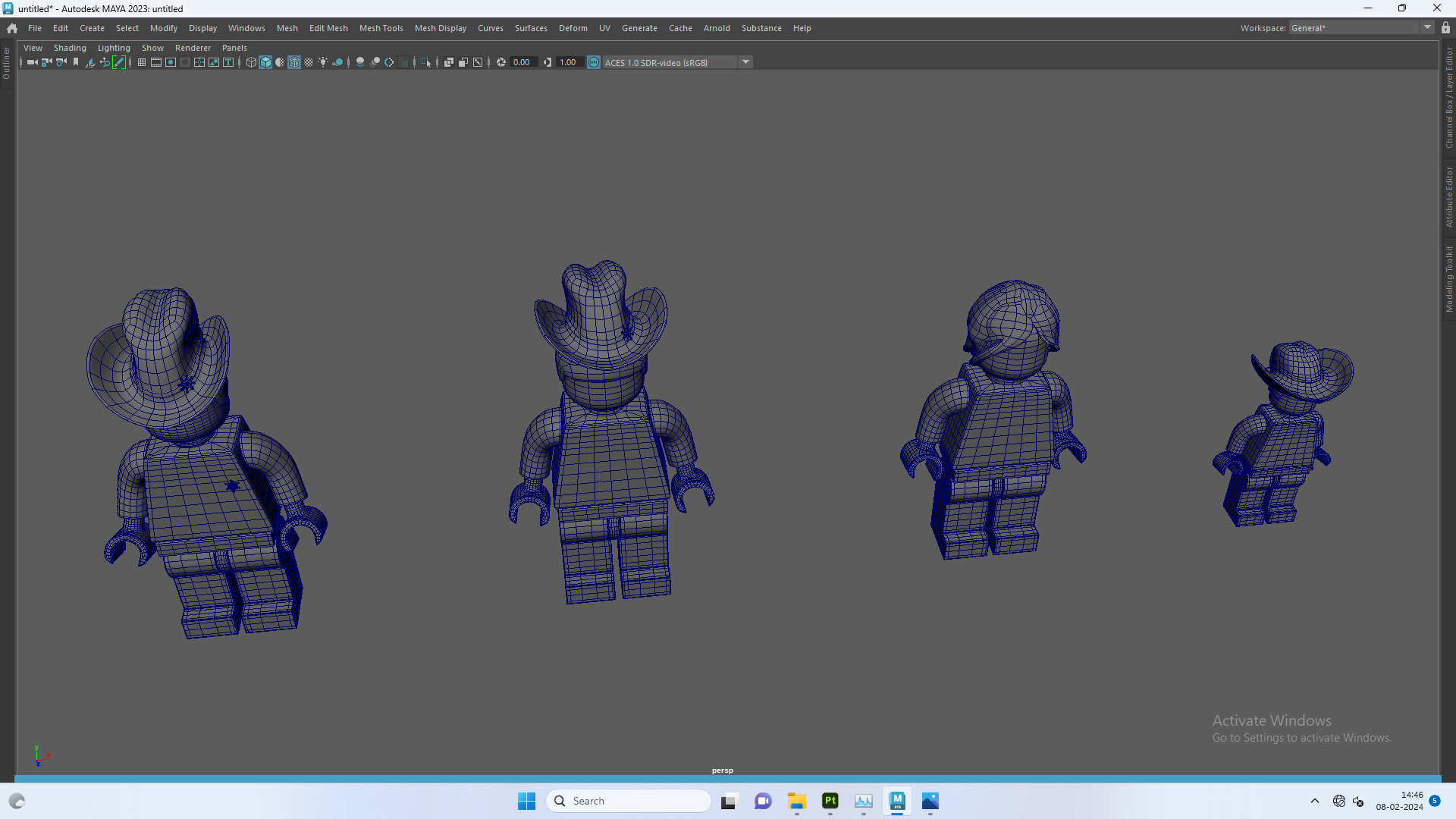Open the Deform menu
Screen dimensions: 1456x819
pos(573,28)
